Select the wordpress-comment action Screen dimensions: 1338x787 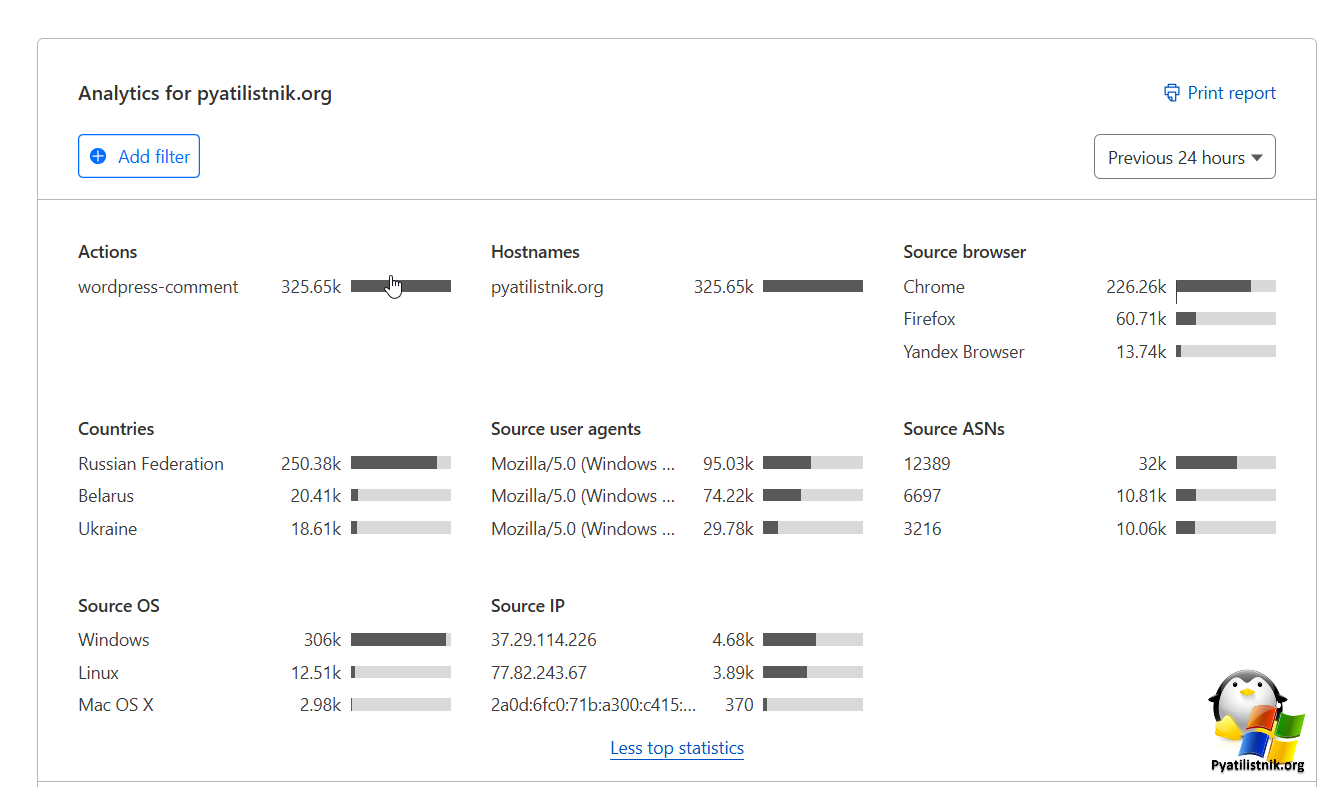(158, 287)
